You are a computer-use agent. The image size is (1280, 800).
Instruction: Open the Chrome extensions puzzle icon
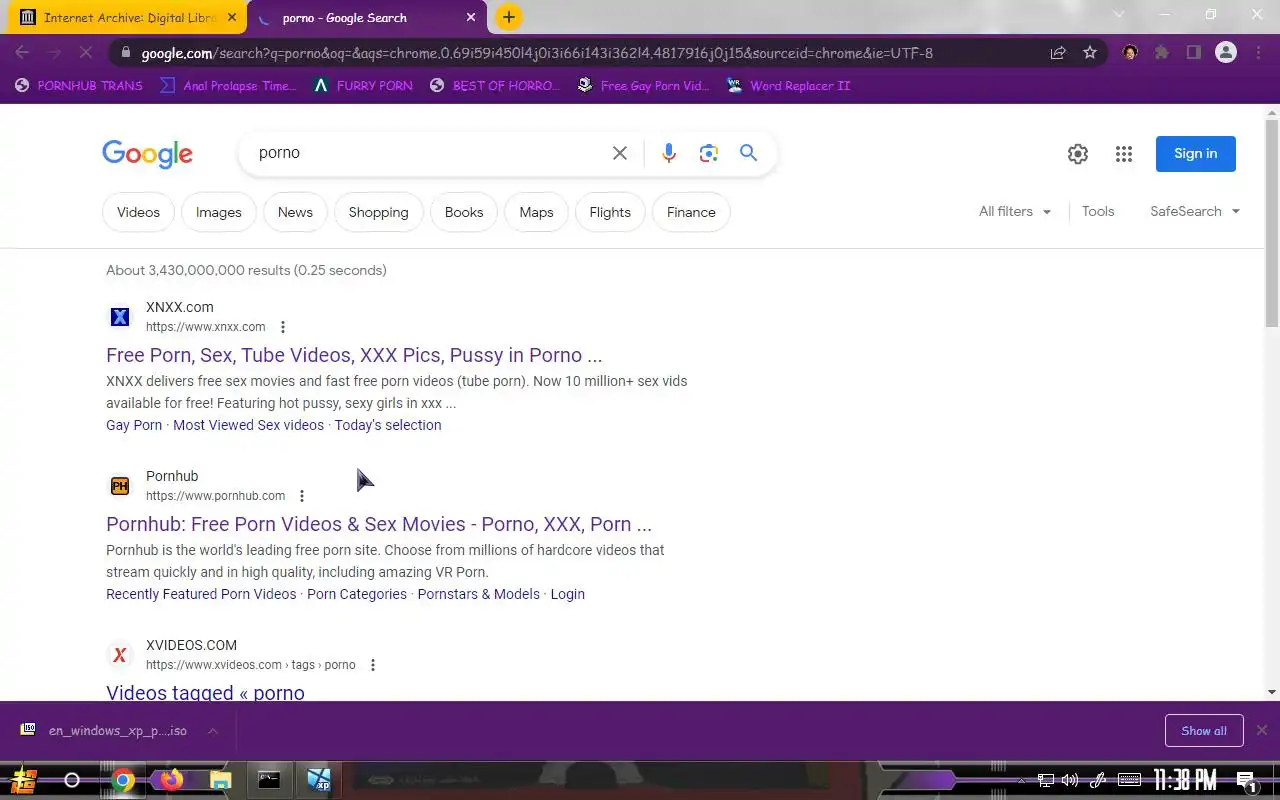pos(1162,53)
